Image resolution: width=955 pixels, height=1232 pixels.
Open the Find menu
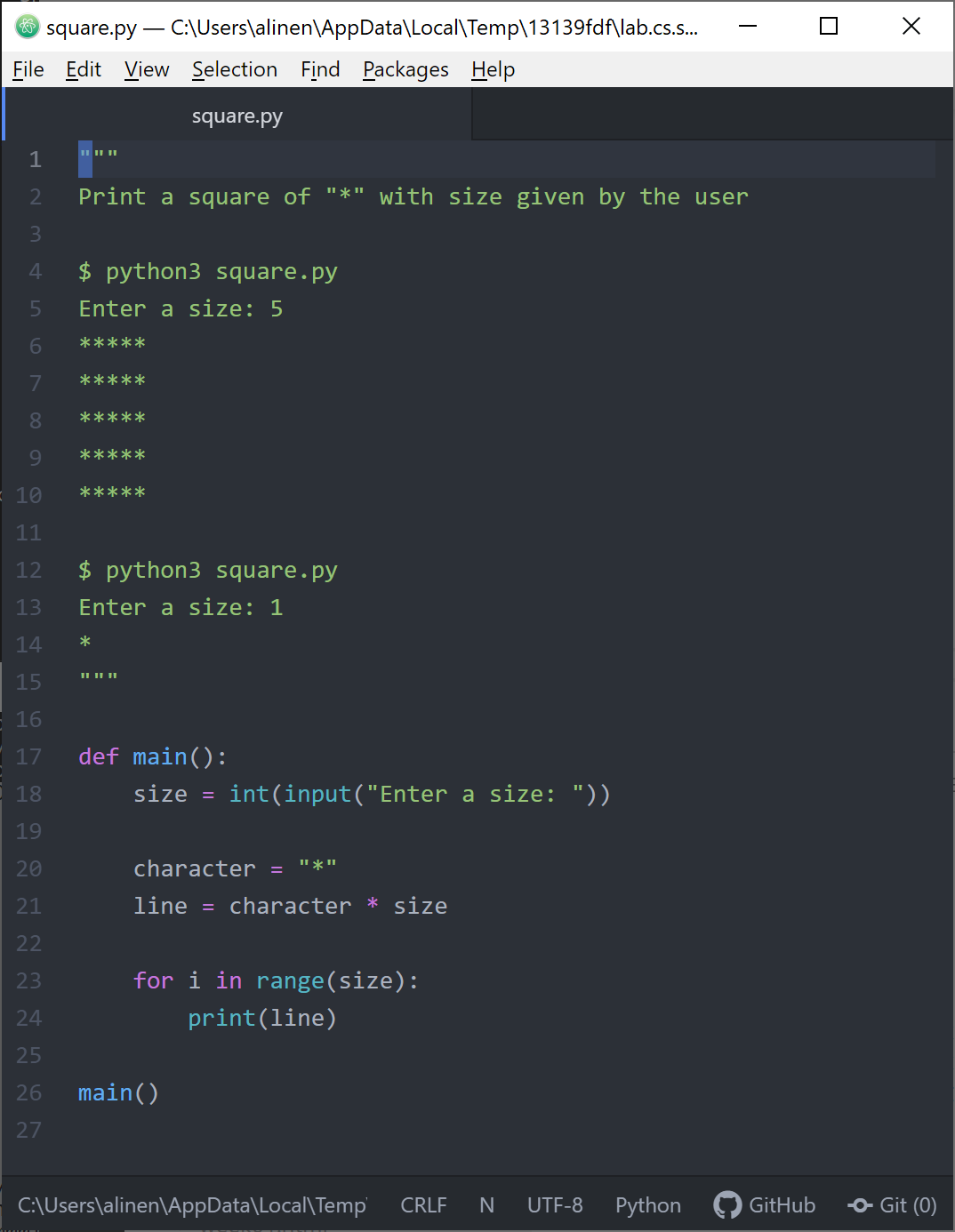point(320,69)
